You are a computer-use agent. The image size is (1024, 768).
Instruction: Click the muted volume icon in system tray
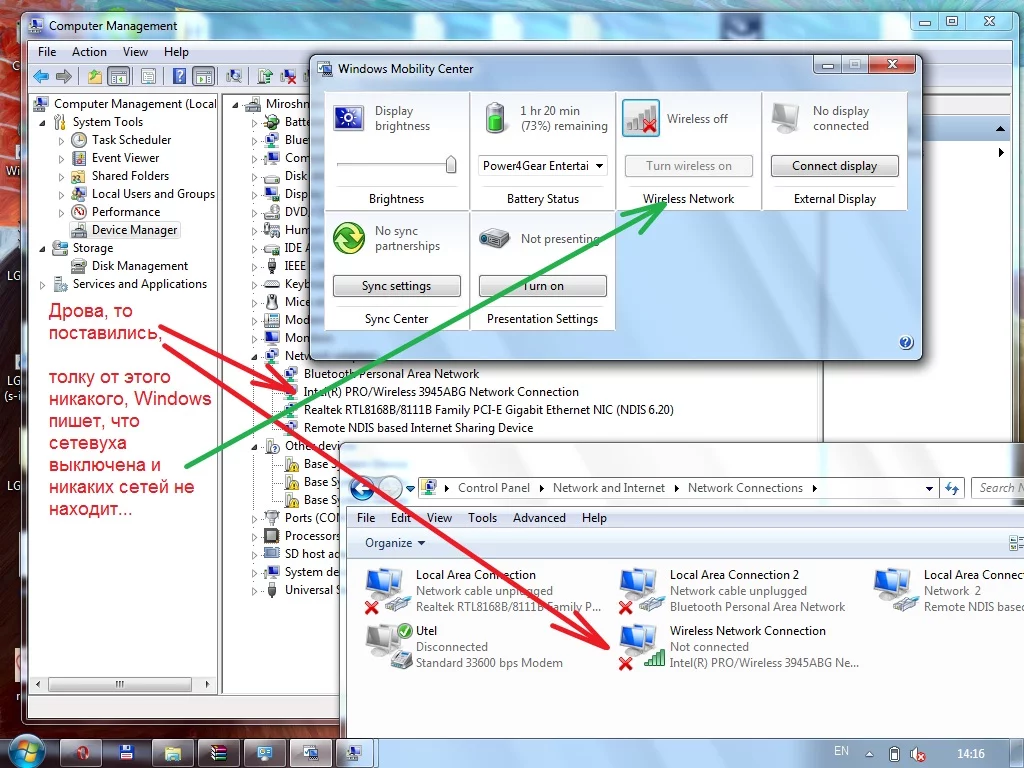[918, 754]
